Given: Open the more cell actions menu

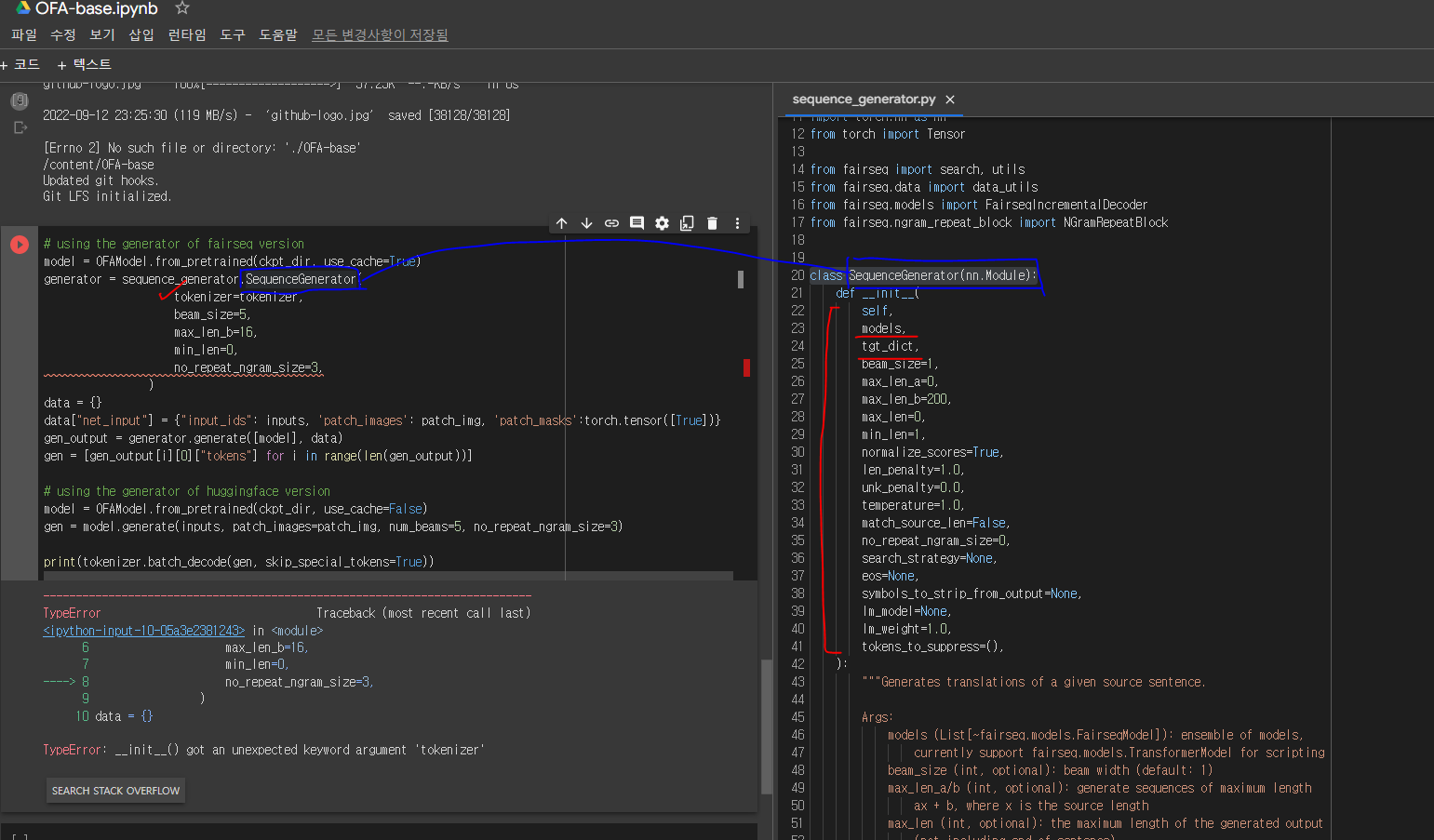Looking at the screenshot, I should click(736, 223).
